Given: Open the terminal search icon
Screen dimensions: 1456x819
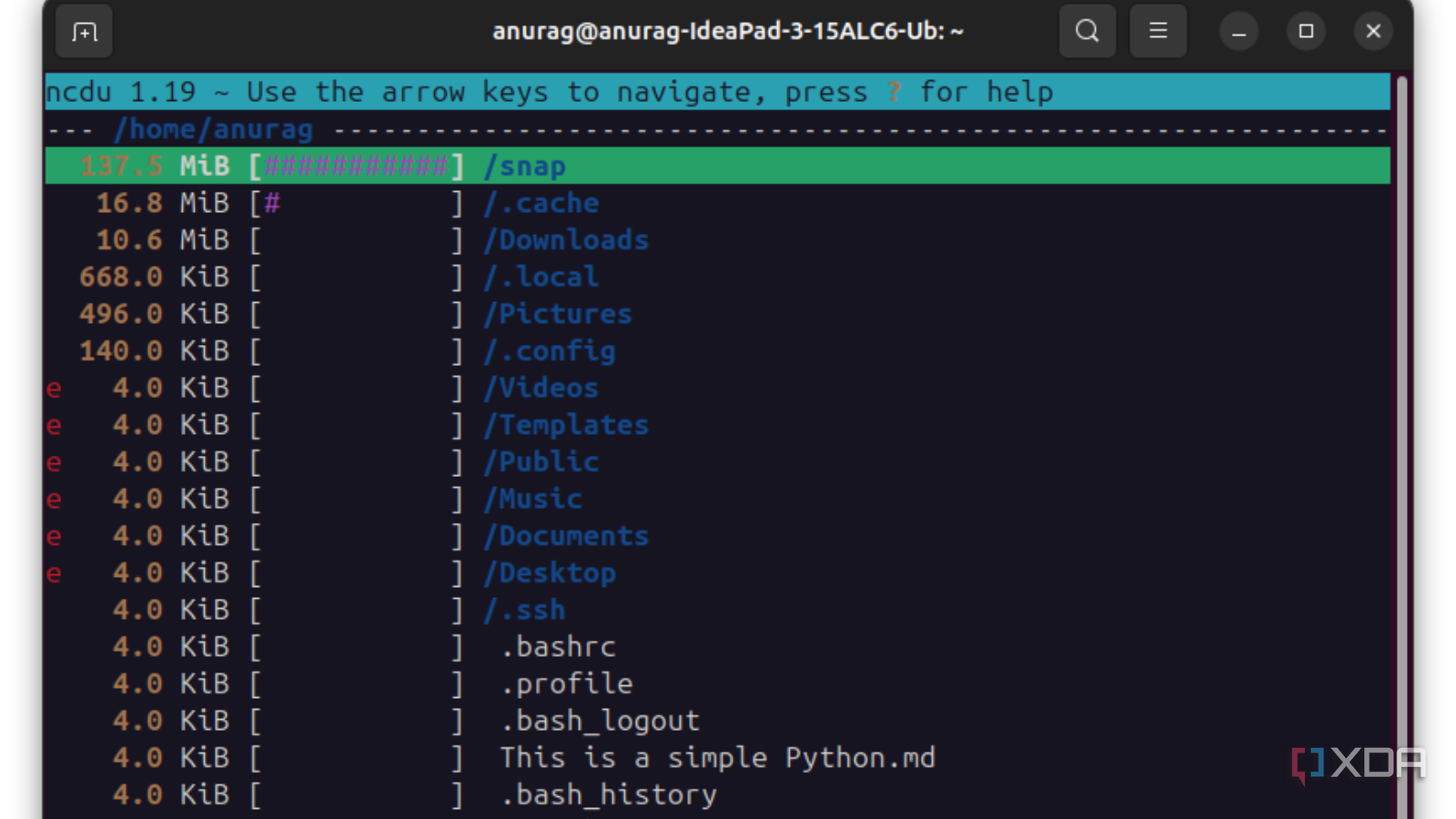Looking at the screenshot, I should (x=1087, y=32).
